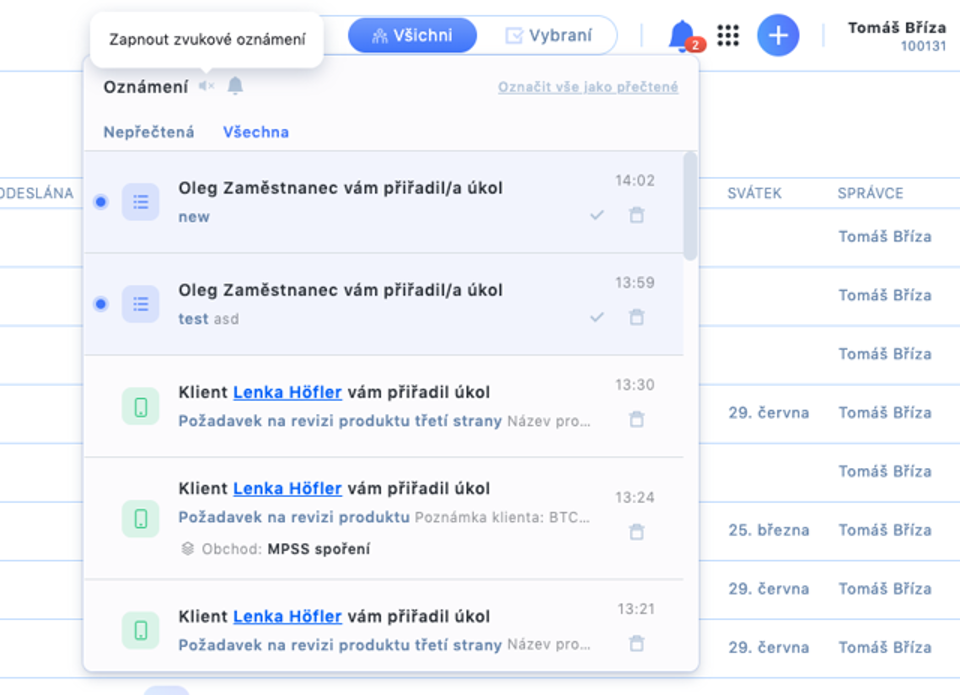Open Lenka Höfler link in 13:30 notification
The image size is (960, 696).
click(x=287, y=392)
